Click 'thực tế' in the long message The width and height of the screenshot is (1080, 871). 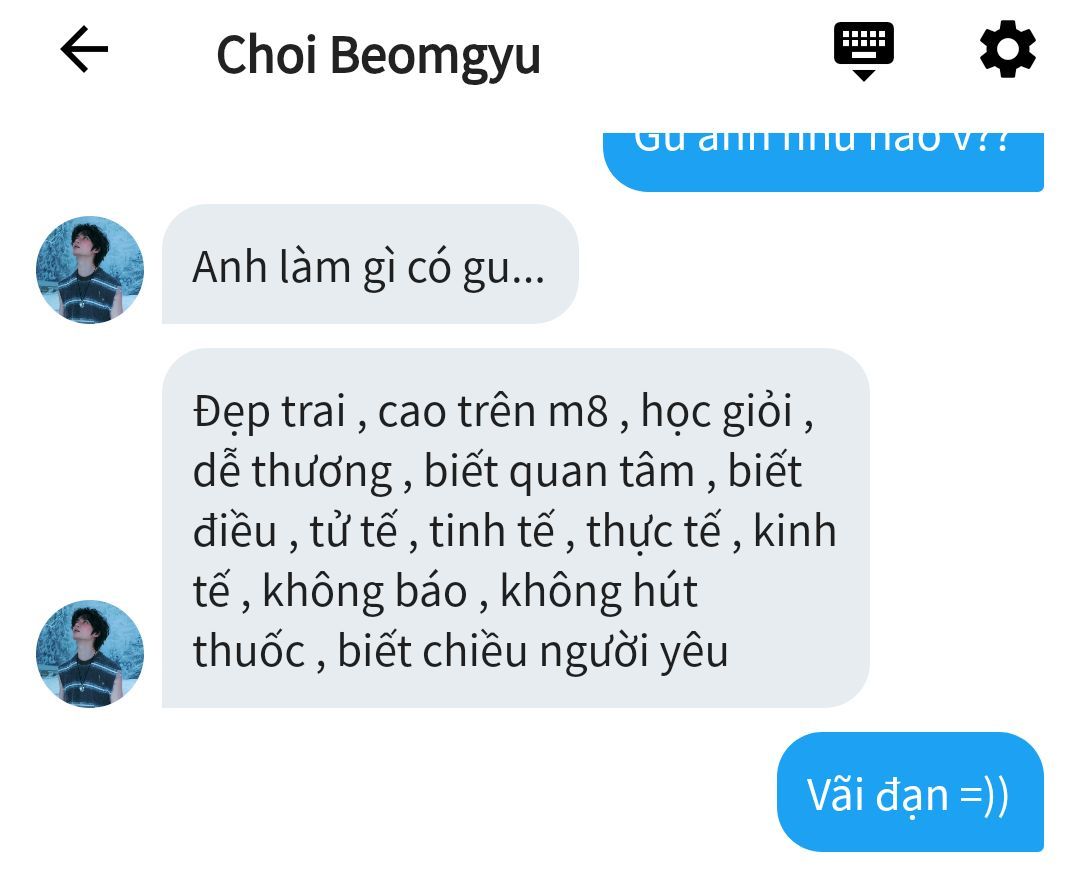(x=653, y=532)
